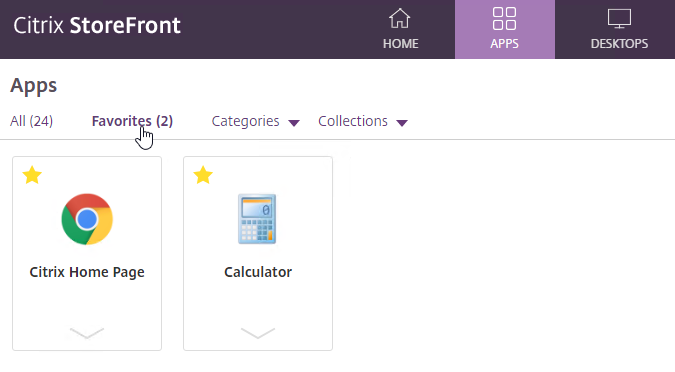Open the Collections dropdown
Screen dimensions: 675x372
click(362, 121)
